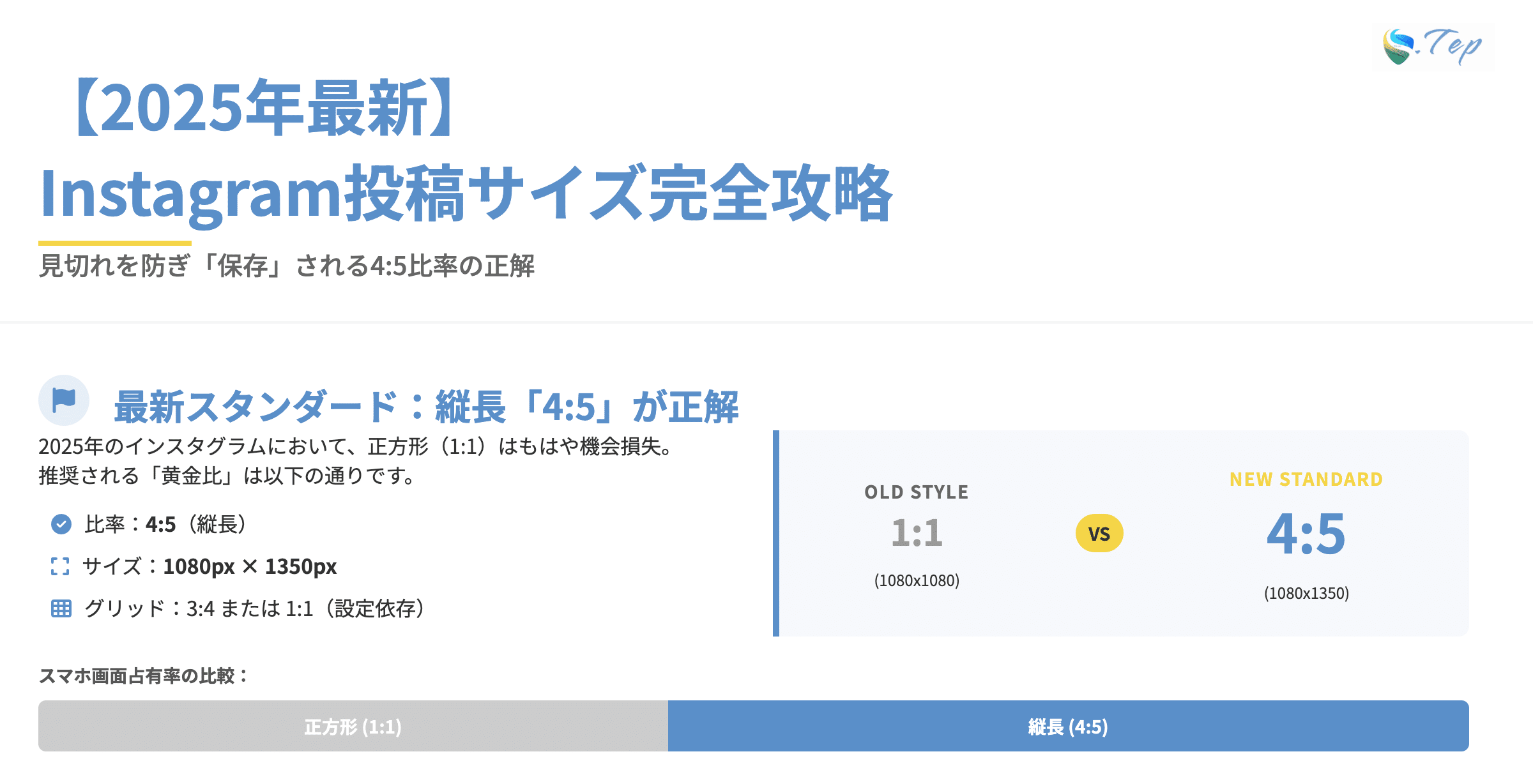Click the subtitle 見切れを防ぎ text
This screenshot has width=1533, height=784.
(286, 266)
